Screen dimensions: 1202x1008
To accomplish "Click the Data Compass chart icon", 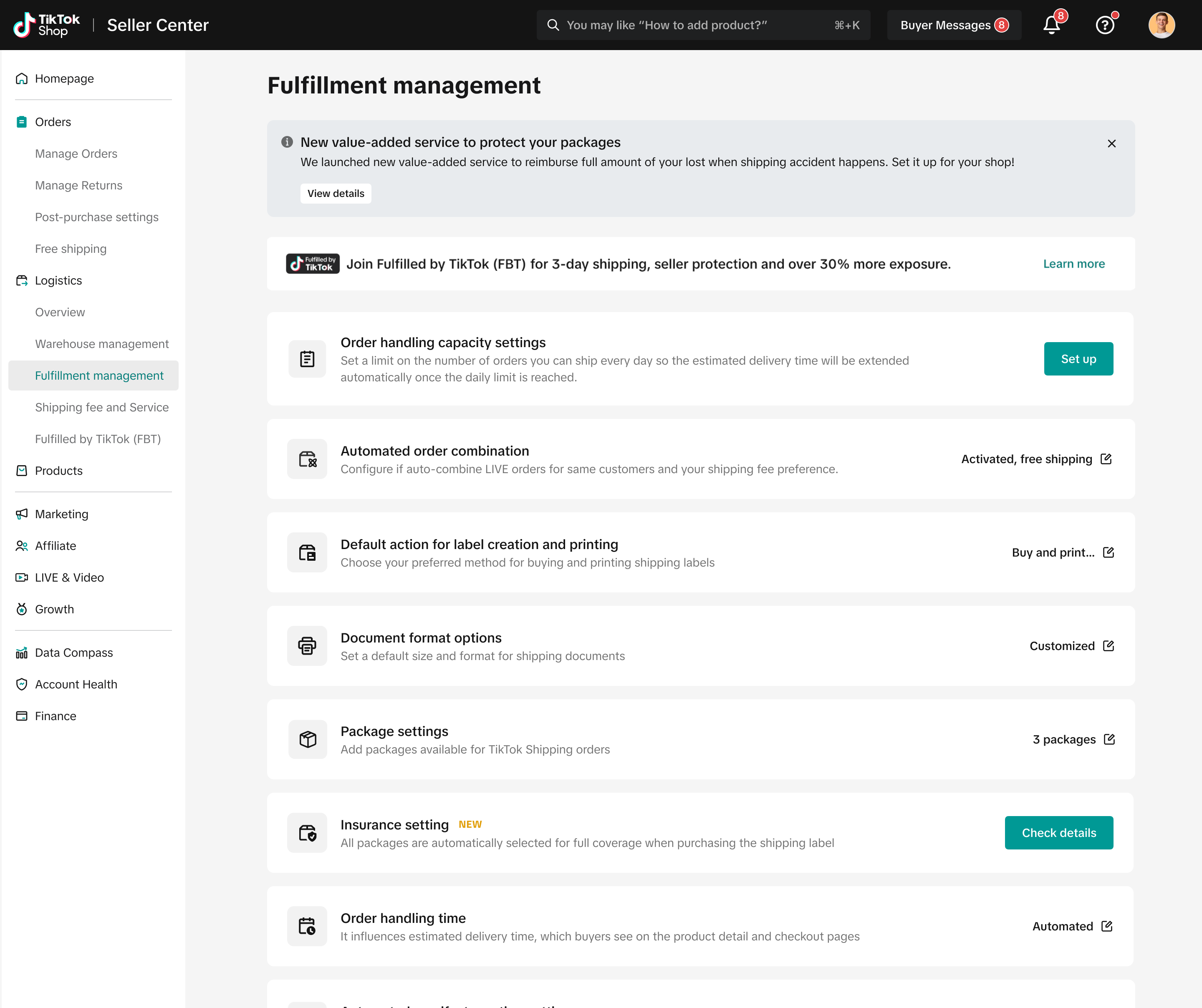I will pos(22,653).
